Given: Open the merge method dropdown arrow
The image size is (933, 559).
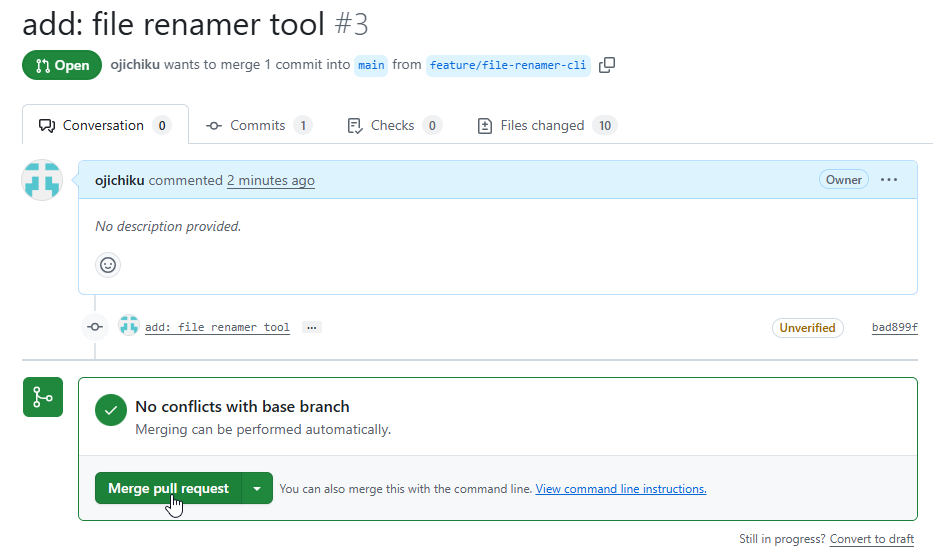Looking at the screenshot, I should point(257,489).
